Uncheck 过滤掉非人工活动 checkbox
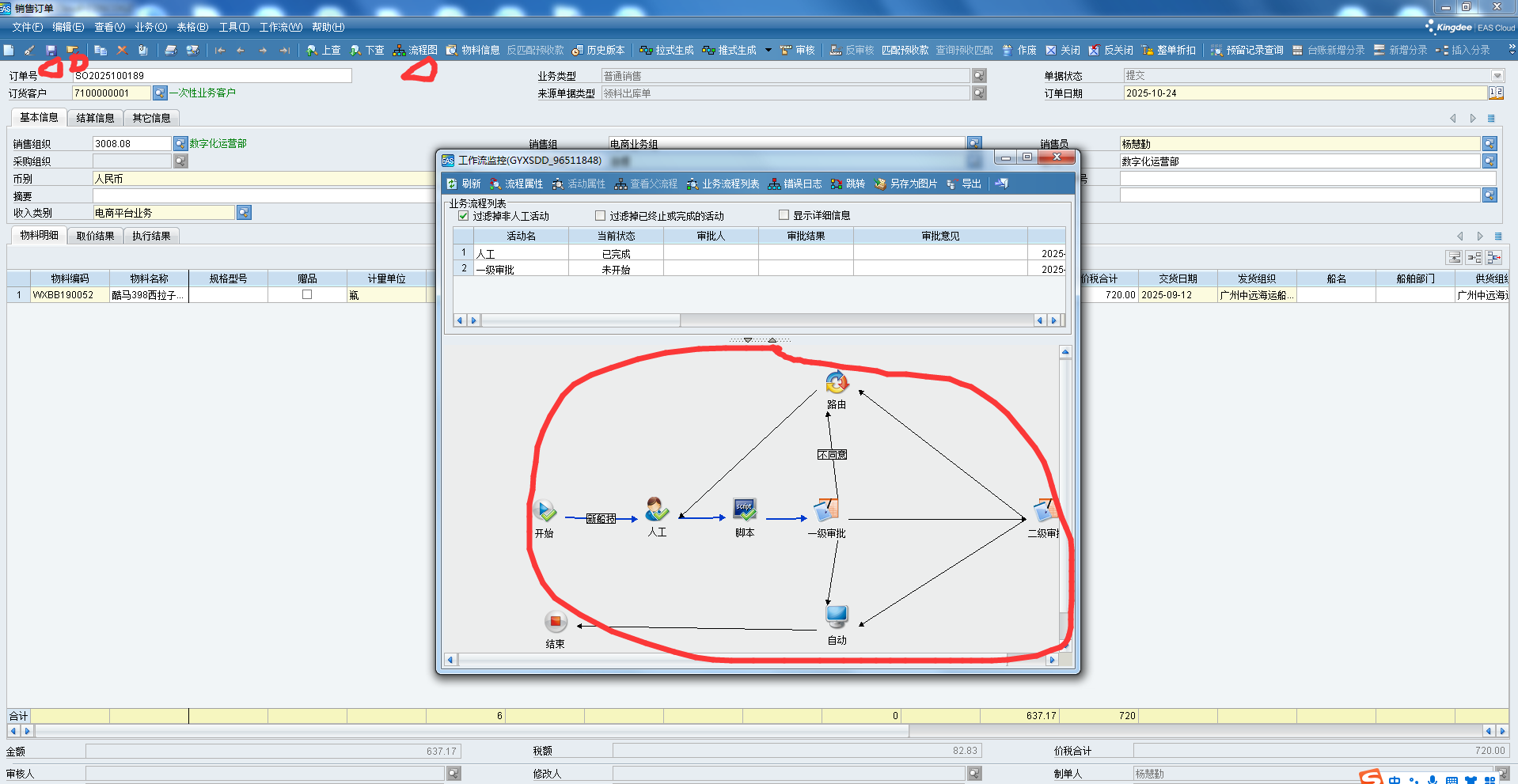 point(464,216)
